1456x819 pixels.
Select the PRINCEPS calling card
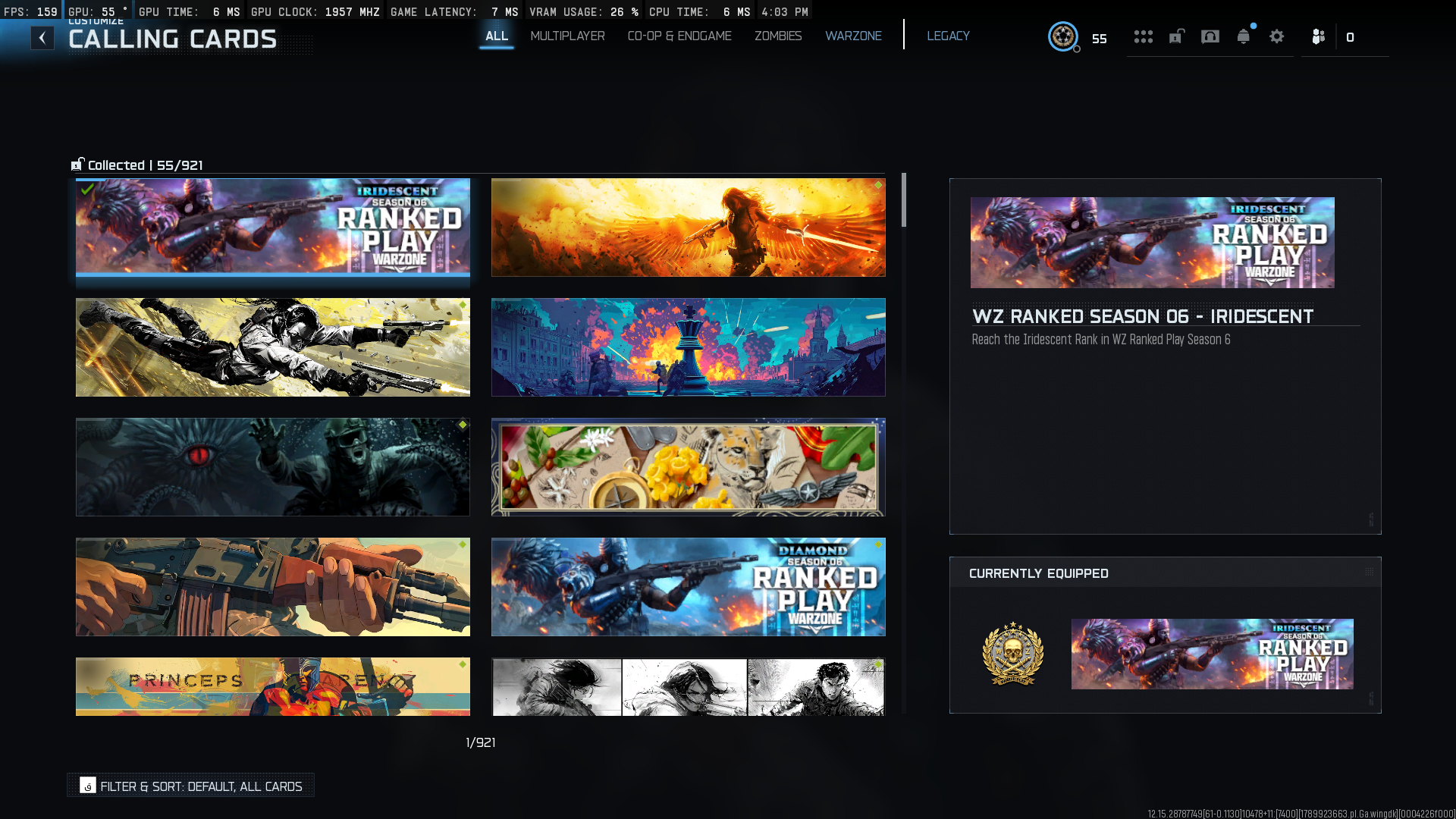click(x=273, y=687)
